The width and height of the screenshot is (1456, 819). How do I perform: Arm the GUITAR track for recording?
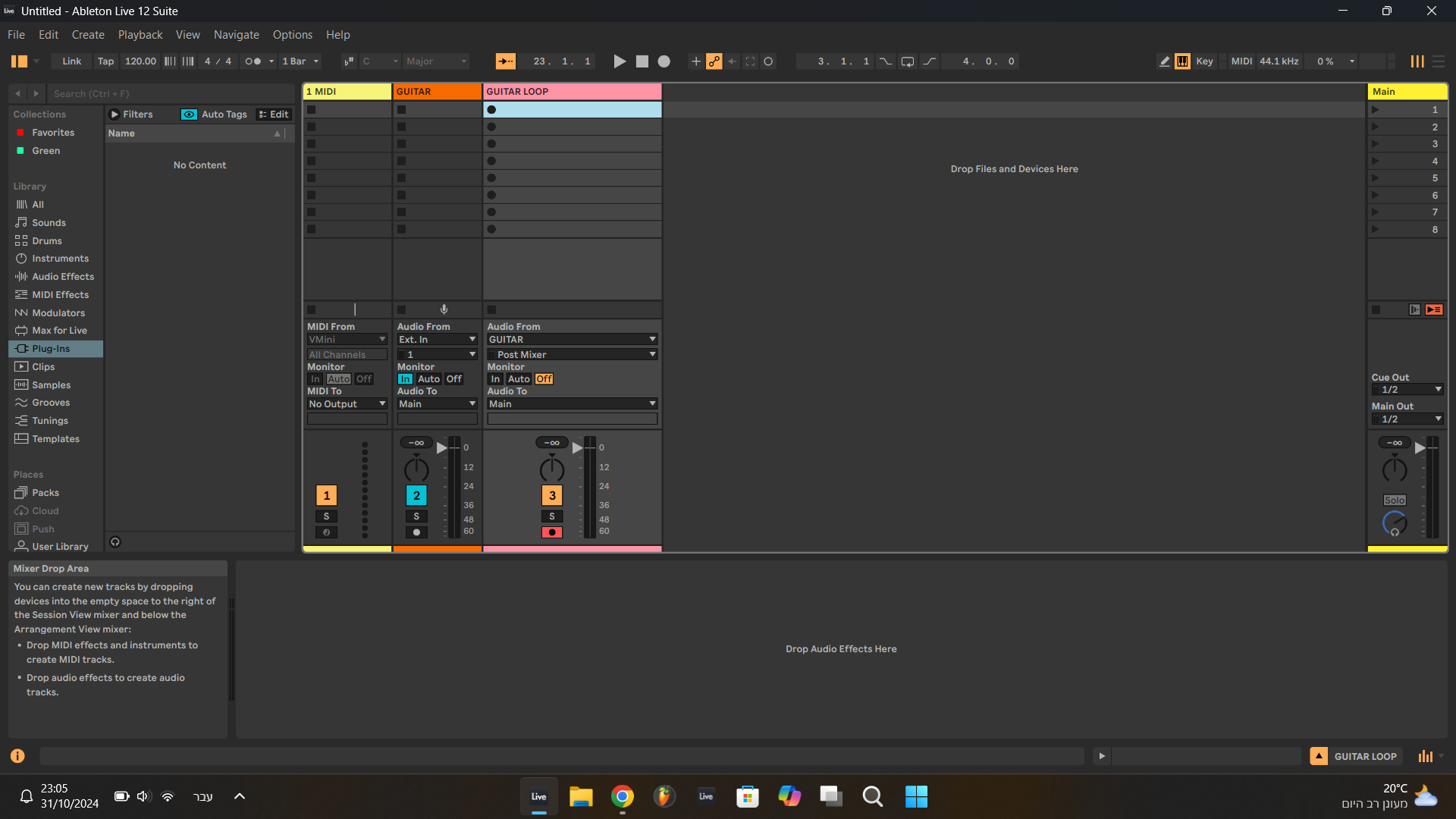click(416, 532)
